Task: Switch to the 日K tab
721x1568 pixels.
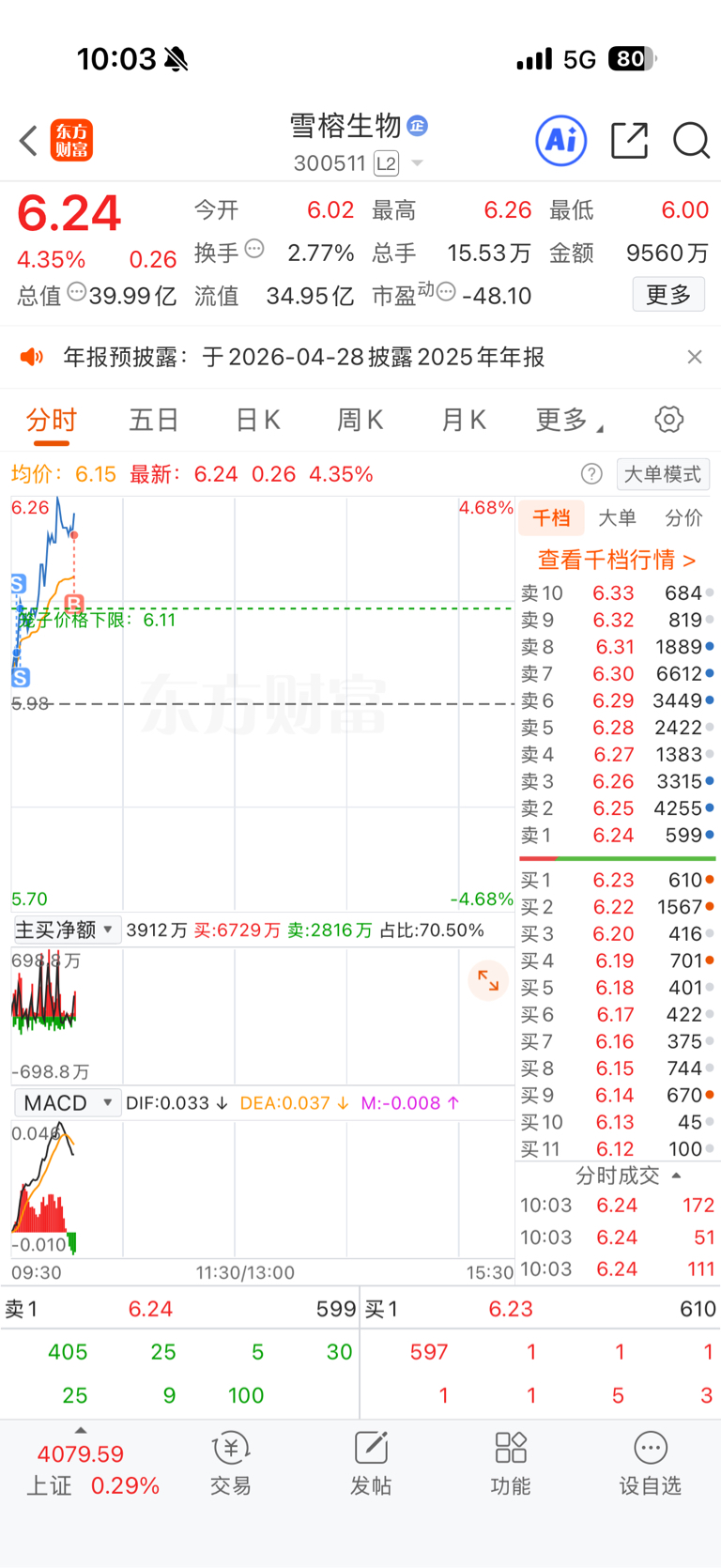Action: click(x=257, y=420)
